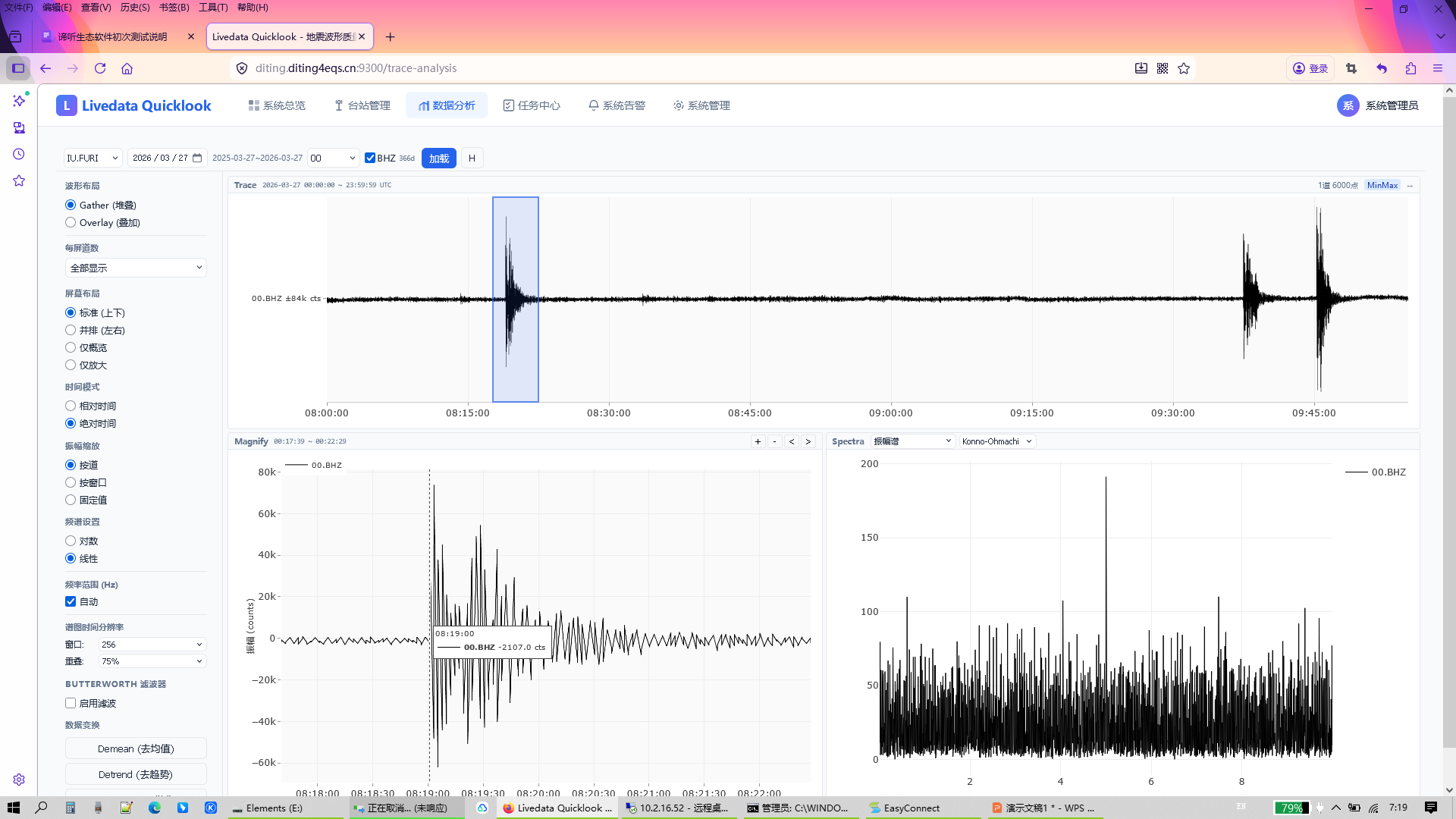Image resolution: width=1456 pixels, height=819 pixels.
Task: Open the QR code icon in address bar
Action: [1163, 68]
